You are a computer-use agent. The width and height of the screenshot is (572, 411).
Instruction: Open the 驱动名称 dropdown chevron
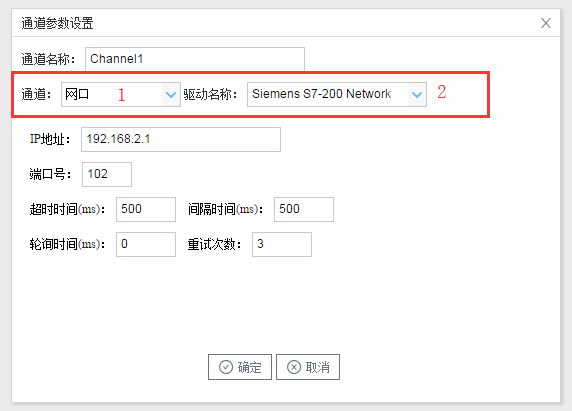[417, 95]
